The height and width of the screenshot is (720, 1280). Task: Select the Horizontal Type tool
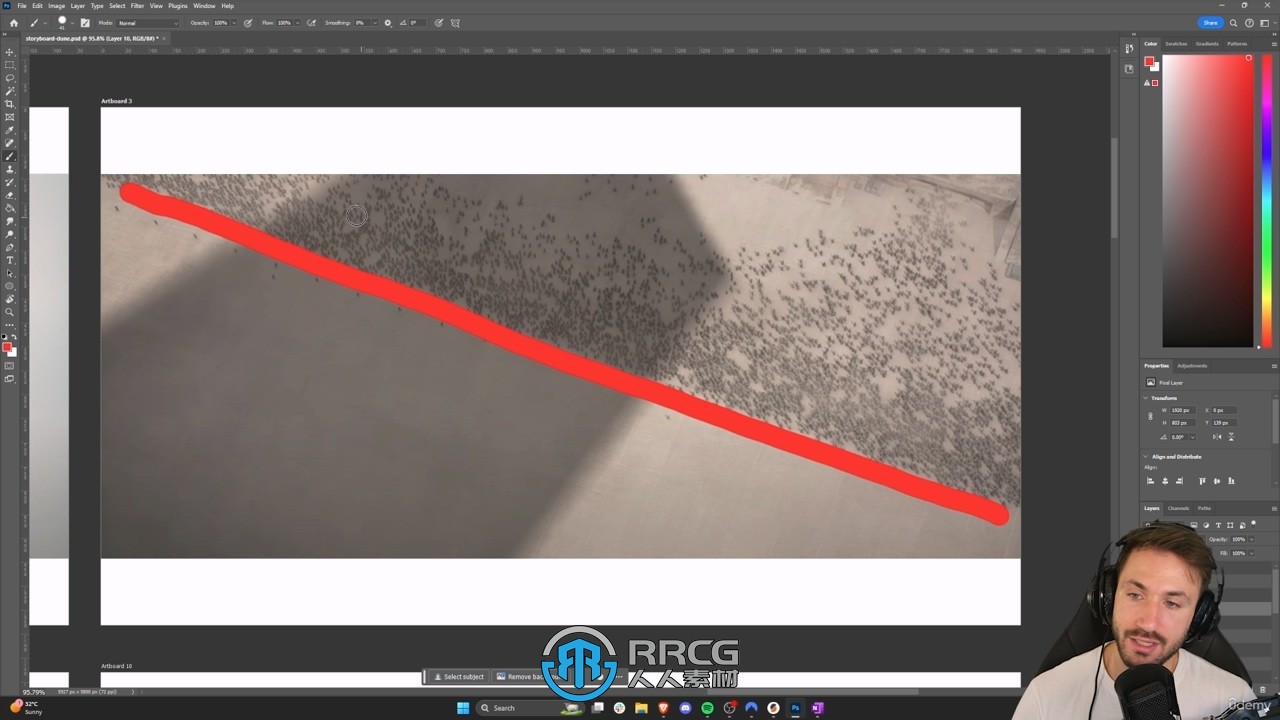tap(10, 260)
